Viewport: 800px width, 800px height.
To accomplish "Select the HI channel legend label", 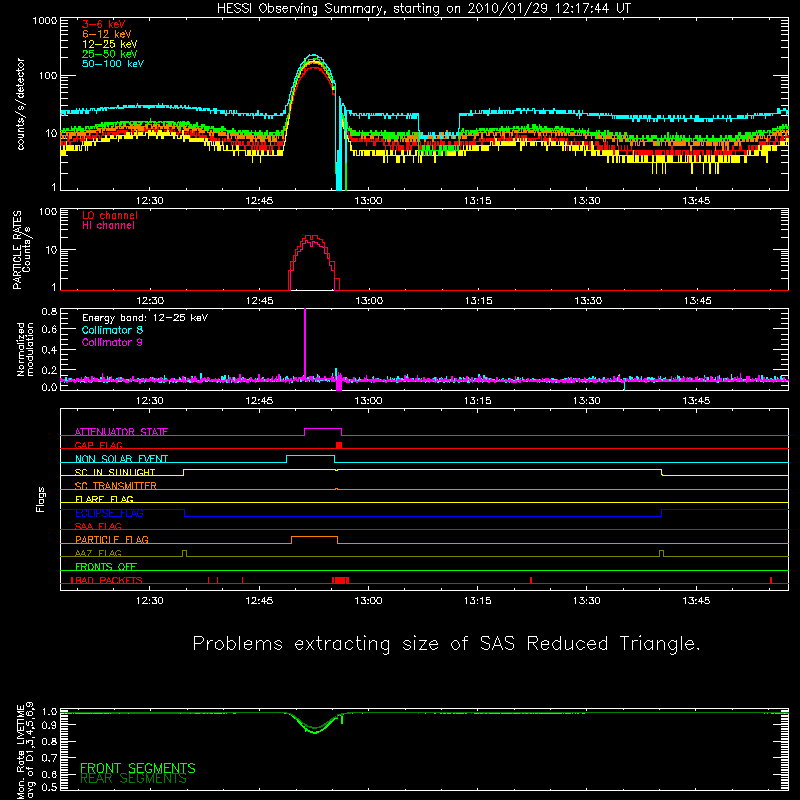I will pyautogui.click(x=108, y=226).
